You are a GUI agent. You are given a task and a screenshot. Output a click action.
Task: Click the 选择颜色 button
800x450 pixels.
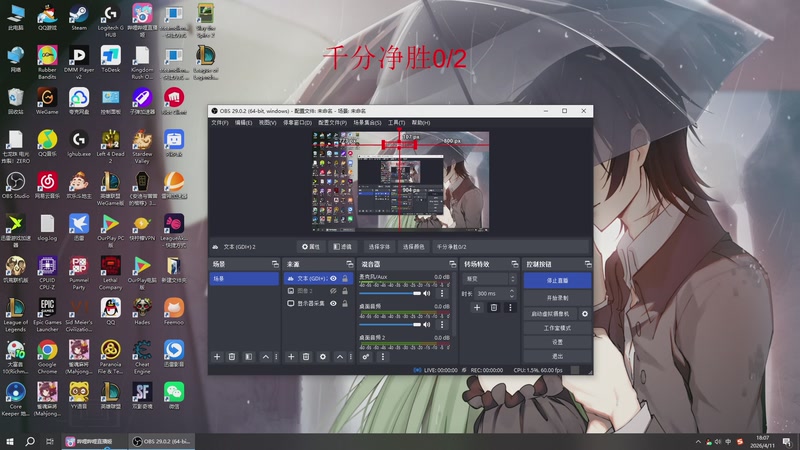[x=413, y=246]
